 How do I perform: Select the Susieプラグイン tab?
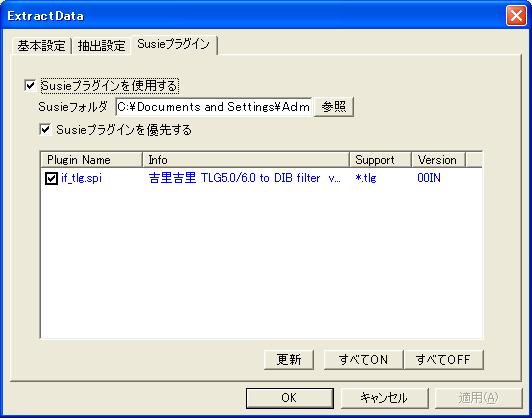click(x=173, y=44)
